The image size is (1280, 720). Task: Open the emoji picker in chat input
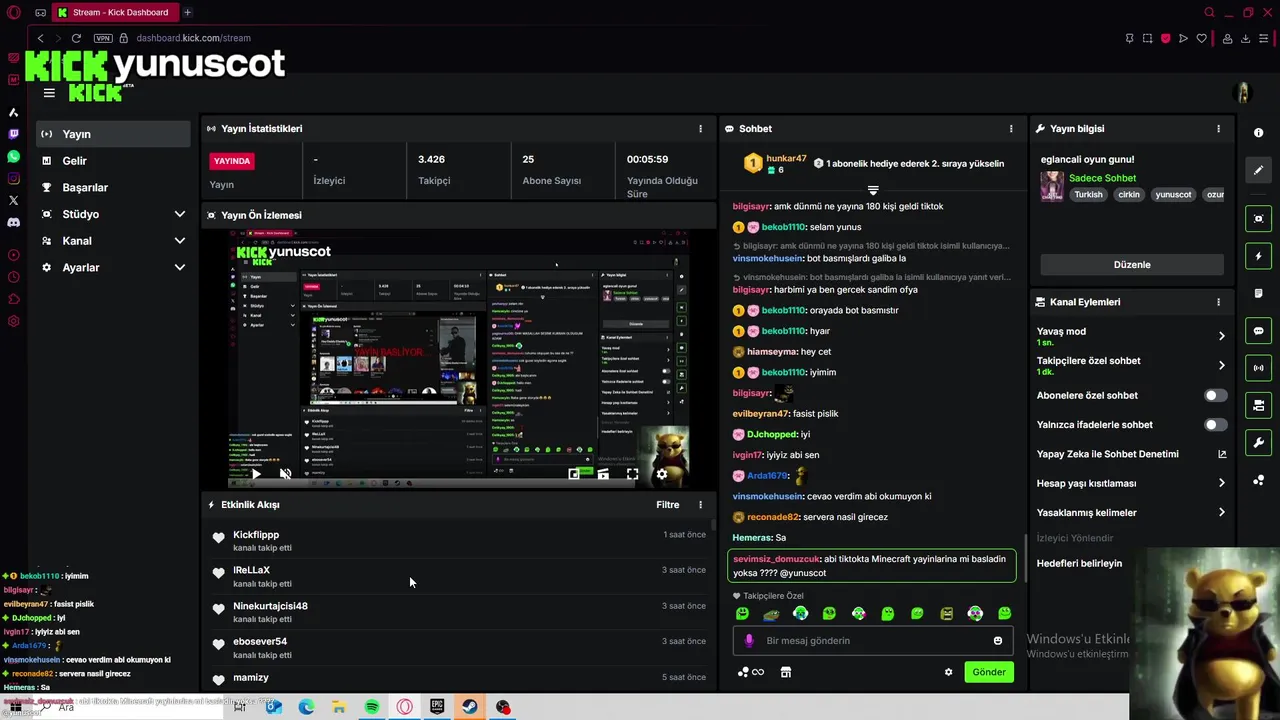click(998, 641)
